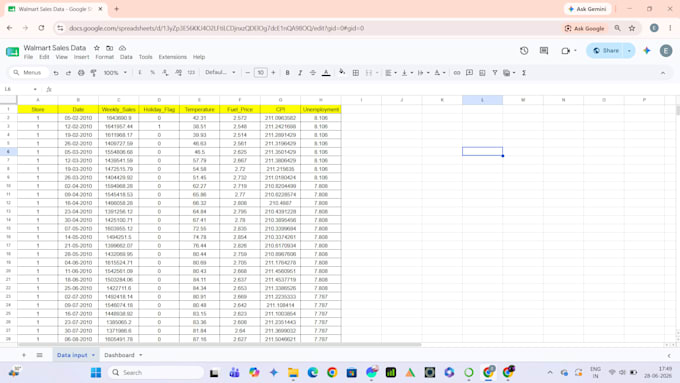Open vertical align dropdown
680x383 pixels.
pyautogui.click(x=407, y=73)
